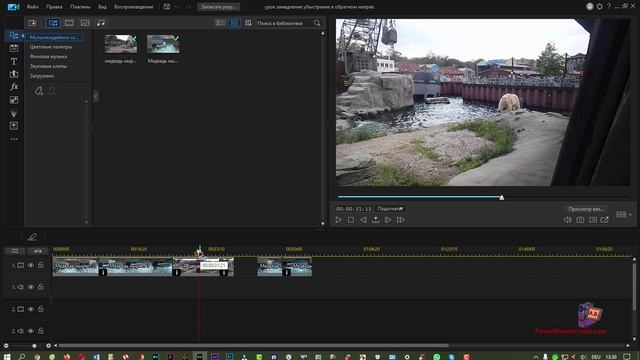640x360 pixels.
Task: Click the preview display options icon
Action: [593, 220]
